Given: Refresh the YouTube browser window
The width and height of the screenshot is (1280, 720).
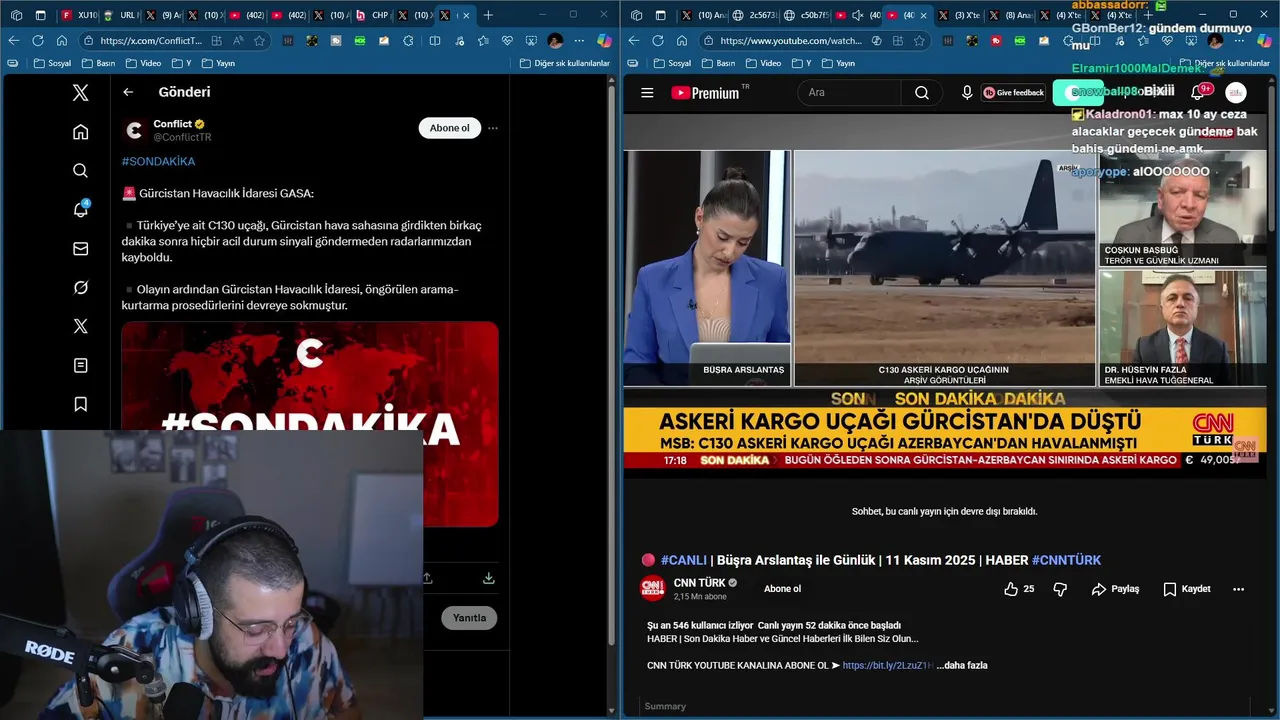Looking at the screenshot, I should (x=658, y=41).
